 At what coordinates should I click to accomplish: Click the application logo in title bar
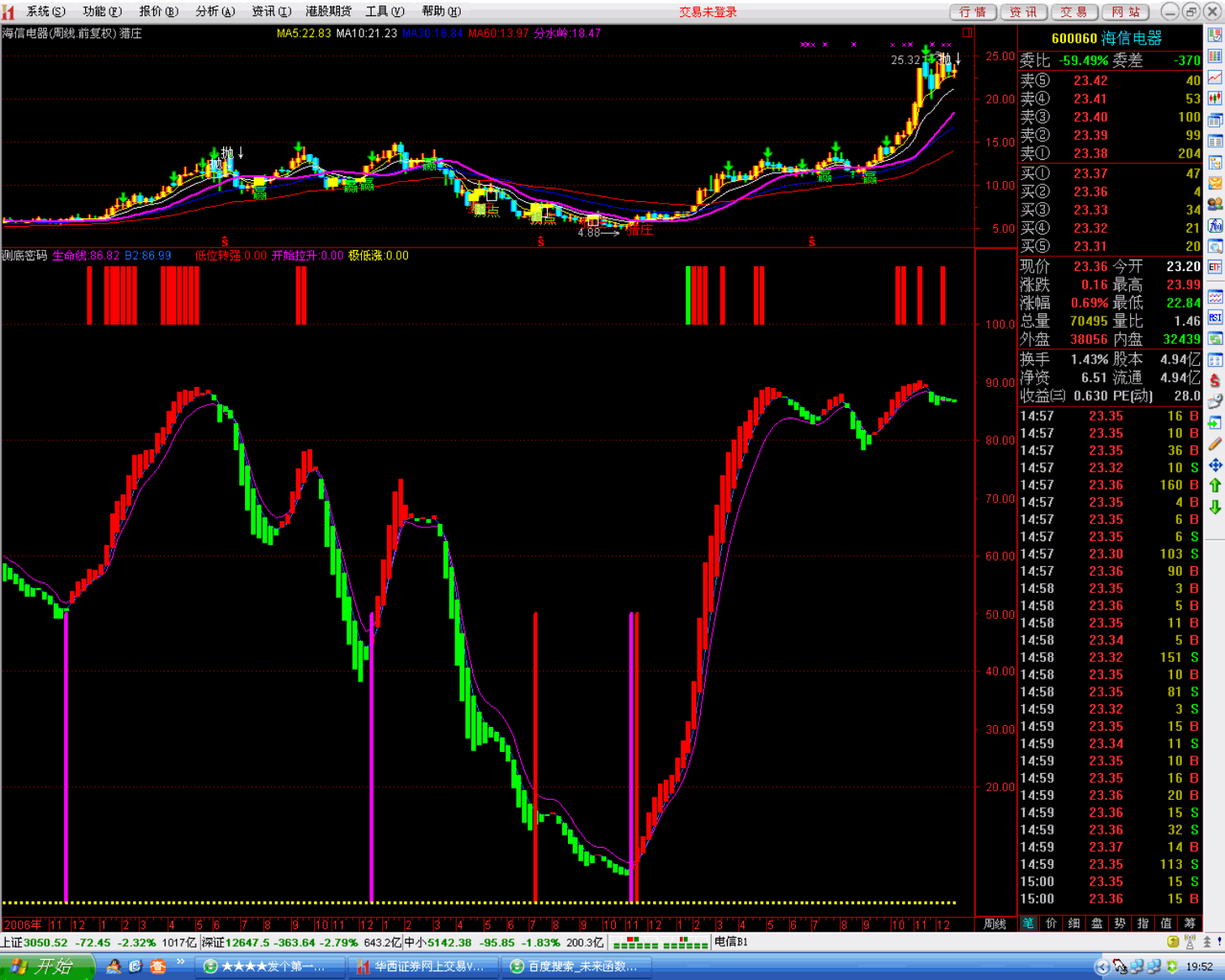9,11
